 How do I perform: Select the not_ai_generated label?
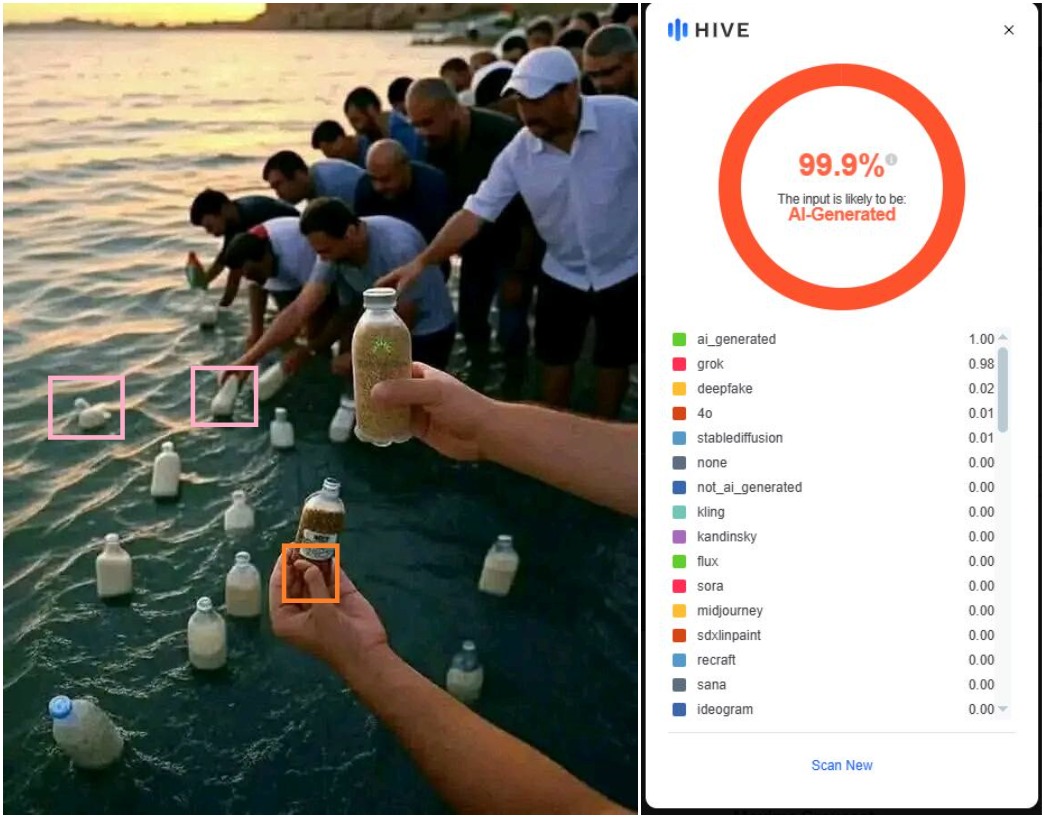tap(749, 487)
